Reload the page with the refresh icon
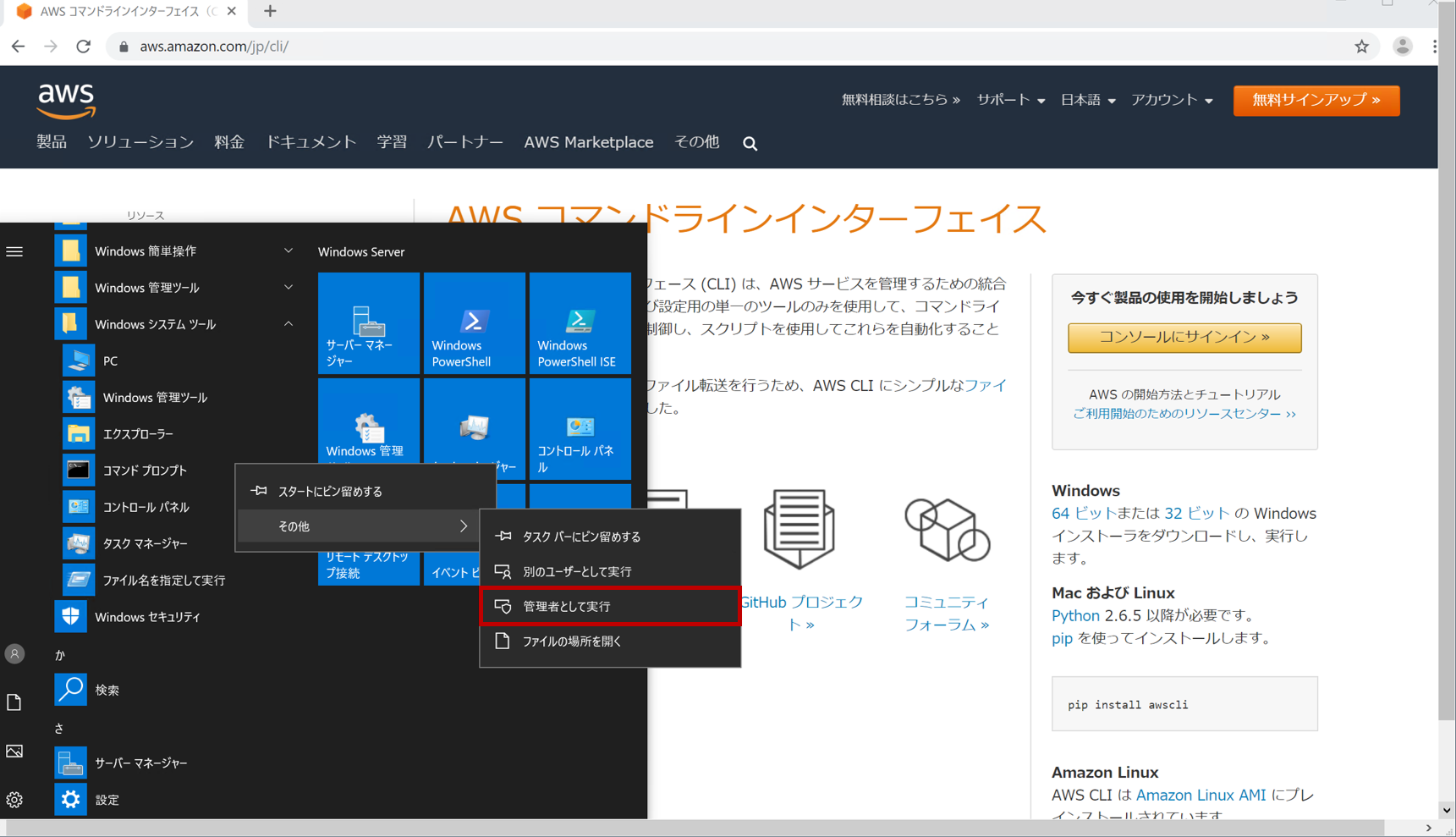1456x837 pixels. pos(83,47)
